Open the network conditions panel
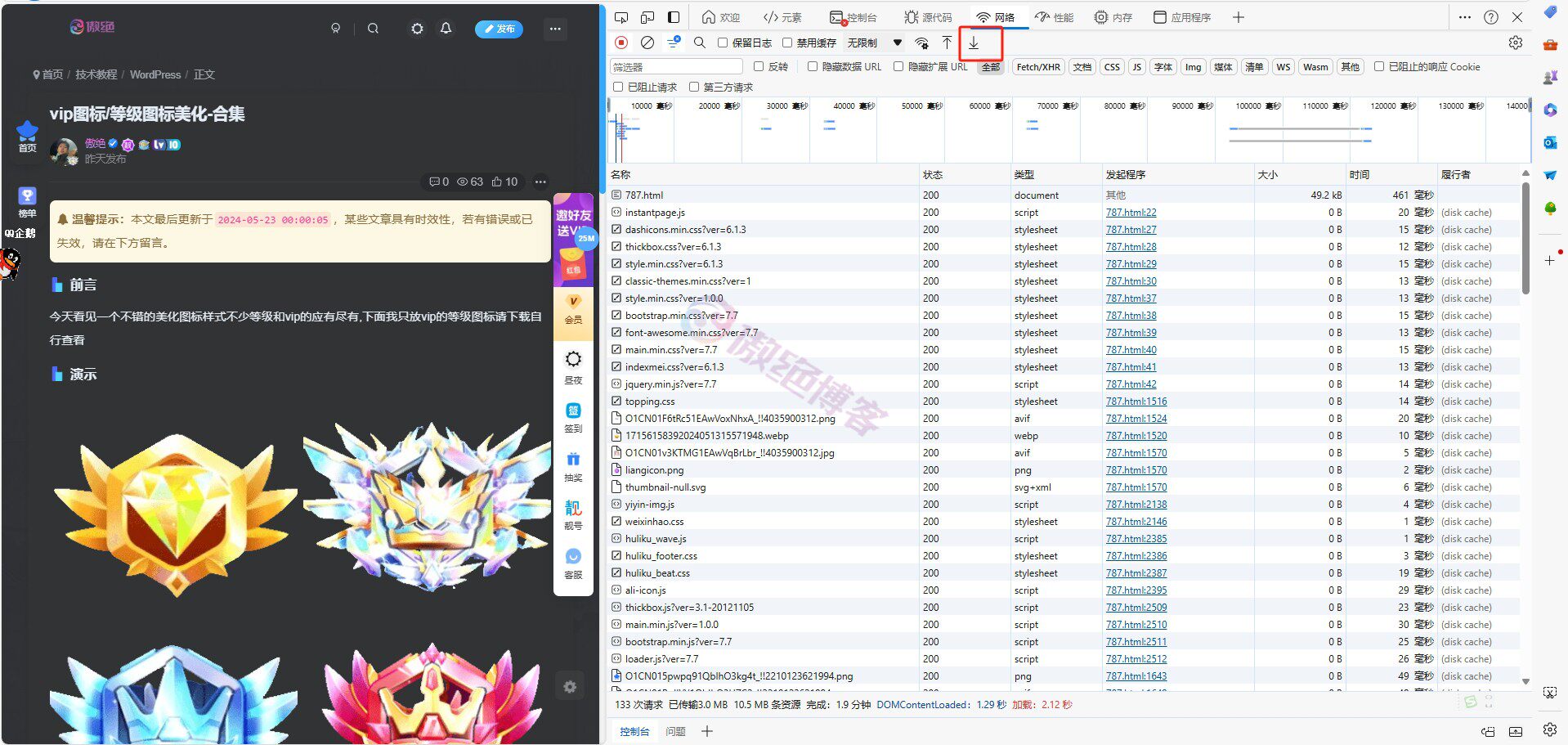Image resolution: width=1568 pixels, height=745 pixels. click(921, 43)
